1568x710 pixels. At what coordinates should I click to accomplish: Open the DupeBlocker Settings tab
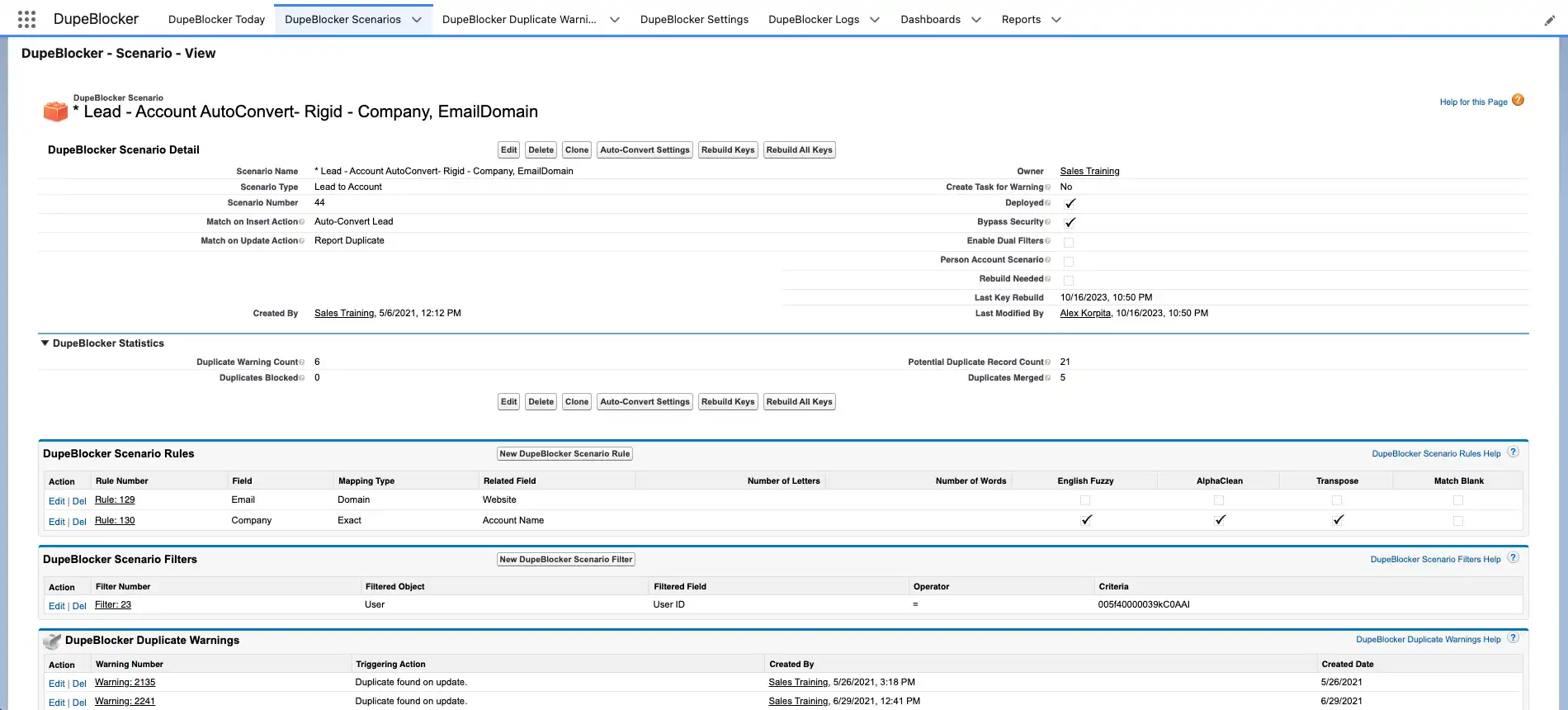[694, 19]
